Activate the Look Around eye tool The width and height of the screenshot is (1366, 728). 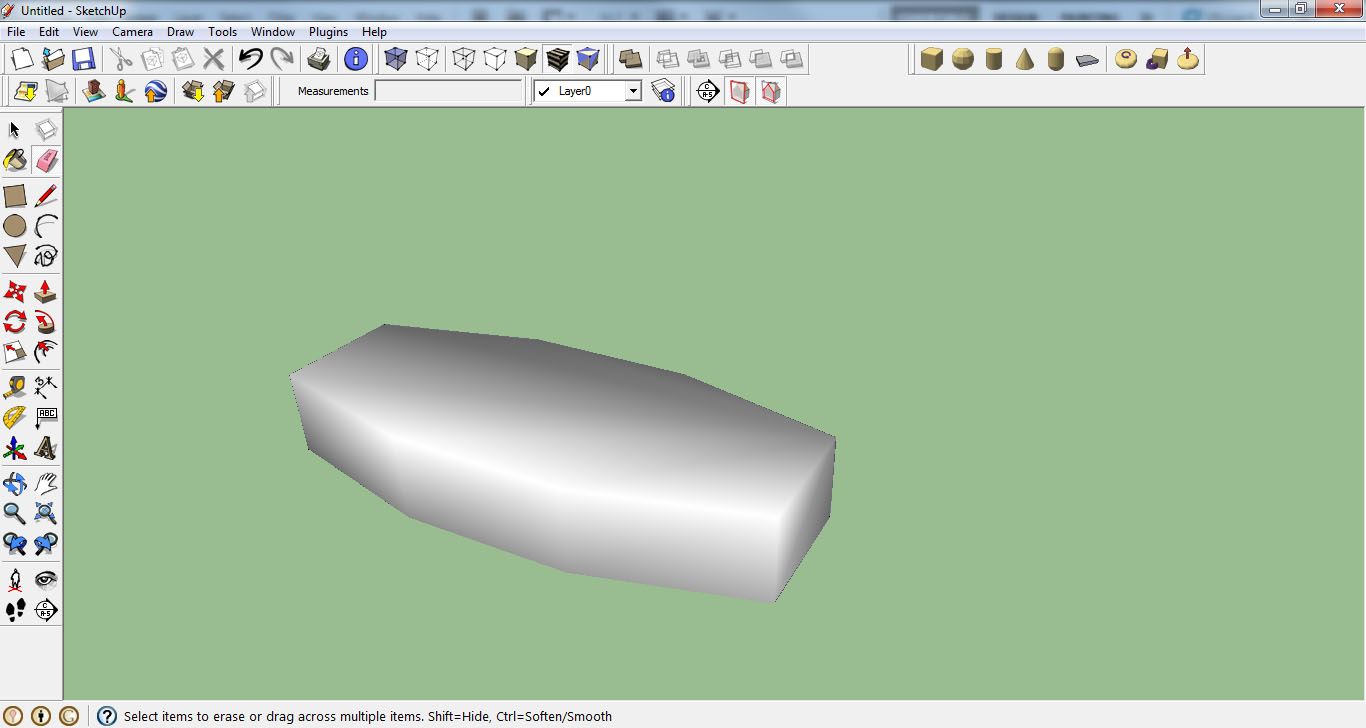tap(46, 580)
